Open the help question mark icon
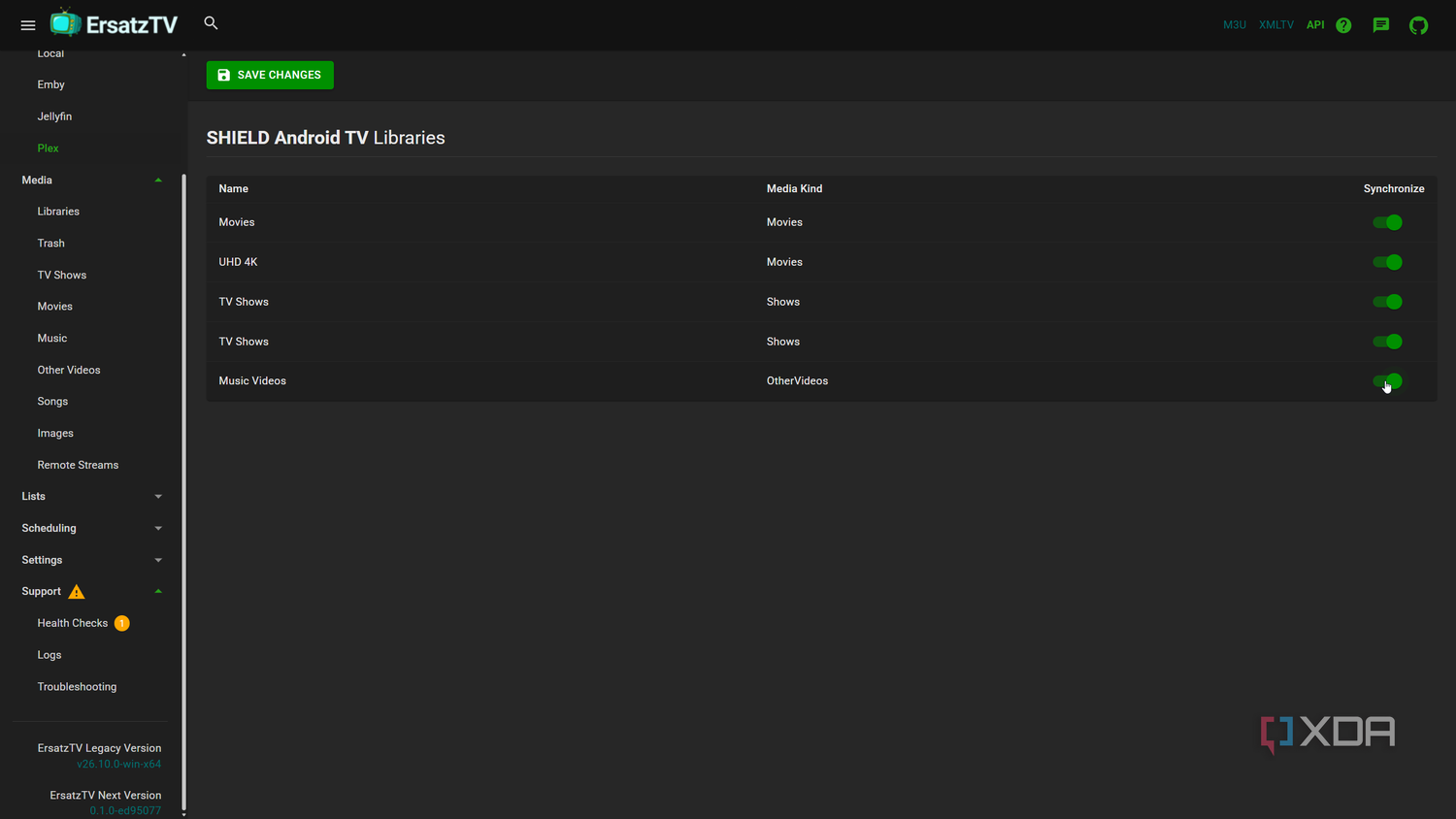This screenshot has width=1456, height=819. 1343,25
